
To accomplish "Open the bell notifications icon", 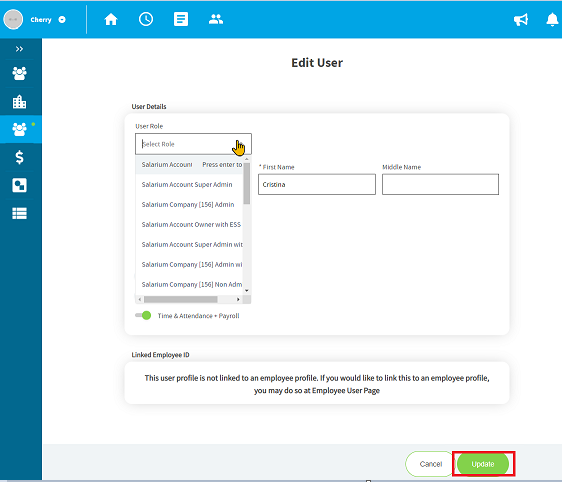I will pyautogui.click(x=552, y=19).
